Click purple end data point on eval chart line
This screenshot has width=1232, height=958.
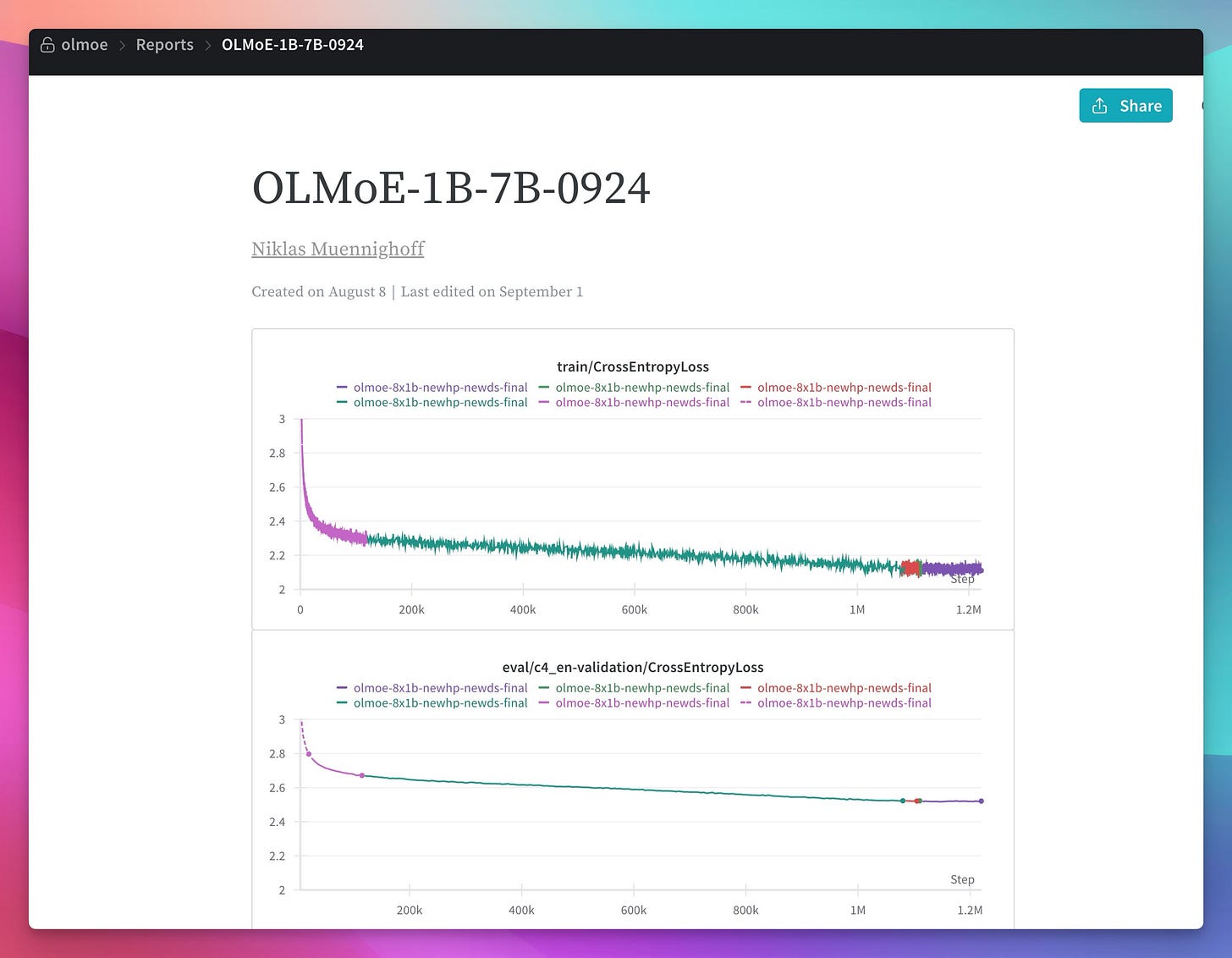[x=982, y=801]
